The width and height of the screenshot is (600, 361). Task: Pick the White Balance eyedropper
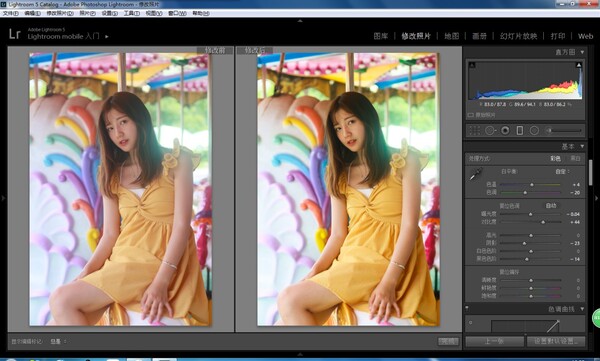tap(476, 174)
